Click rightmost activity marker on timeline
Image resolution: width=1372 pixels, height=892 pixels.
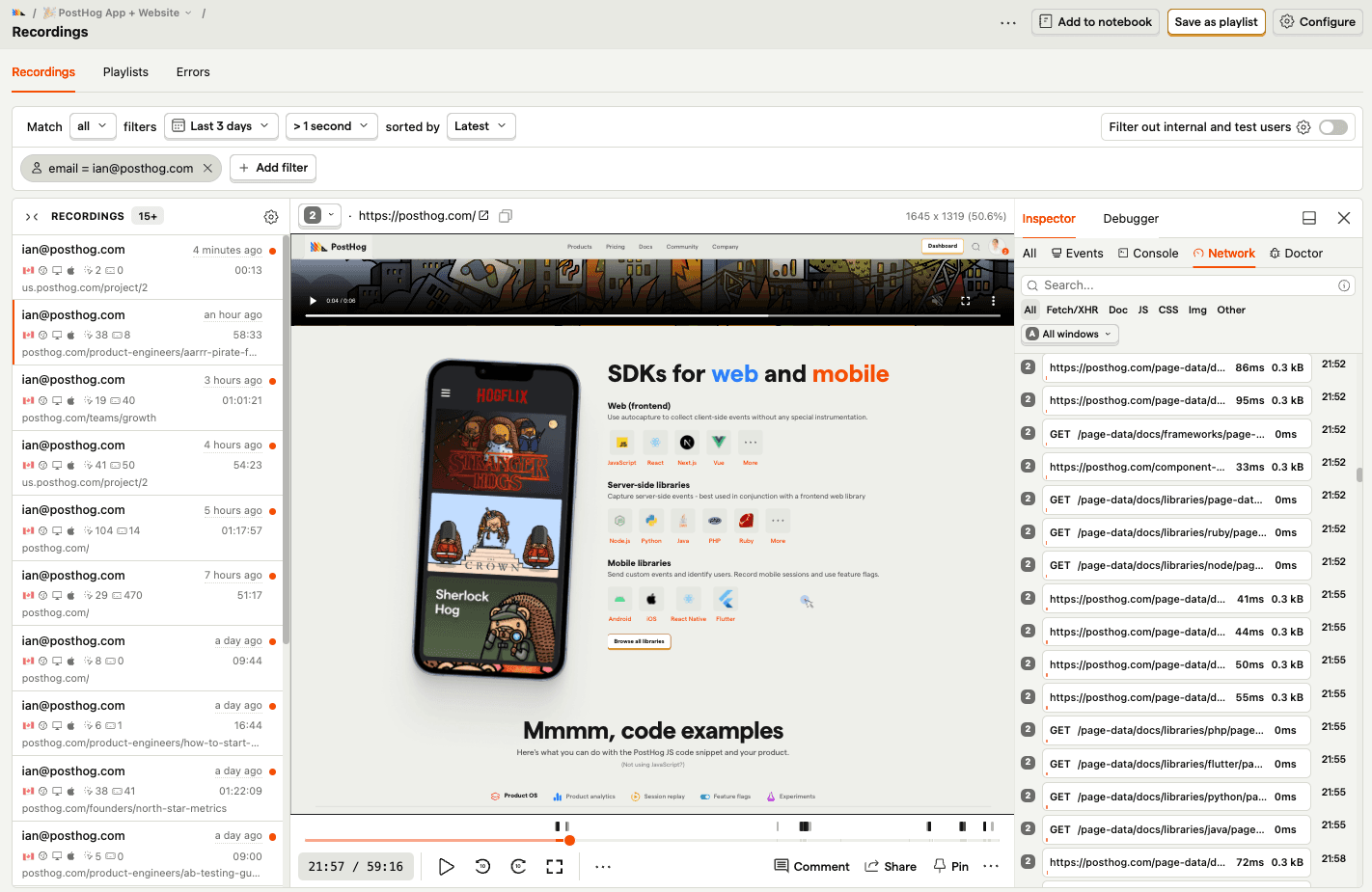[992, 826]
